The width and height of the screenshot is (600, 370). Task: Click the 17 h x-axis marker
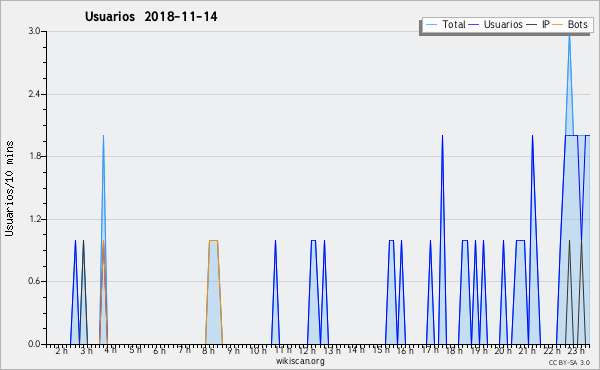(430, 350)
